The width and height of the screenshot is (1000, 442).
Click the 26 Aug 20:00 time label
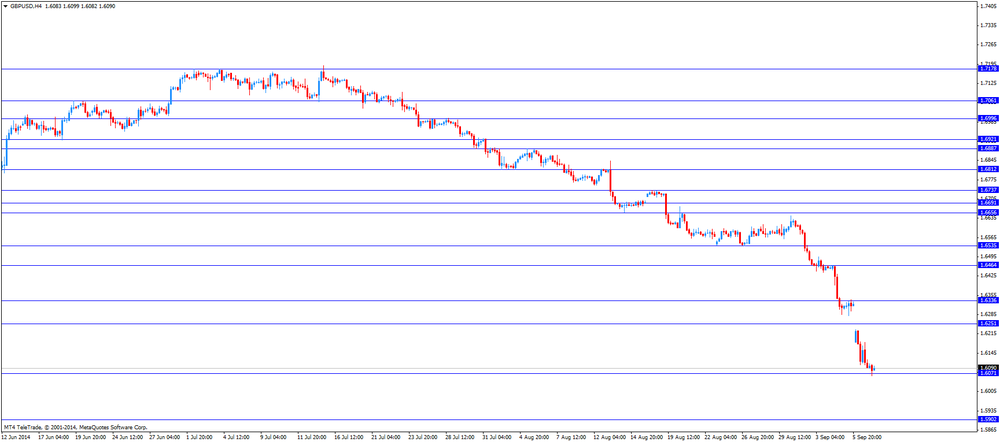tap(756, 438)
